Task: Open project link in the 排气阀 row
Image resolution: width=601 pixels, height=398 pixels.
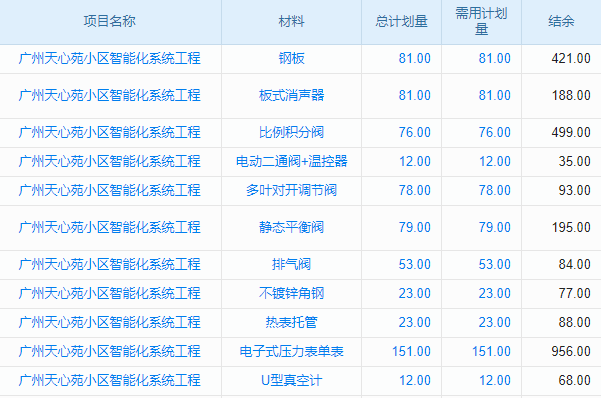Action: (110, 264)
